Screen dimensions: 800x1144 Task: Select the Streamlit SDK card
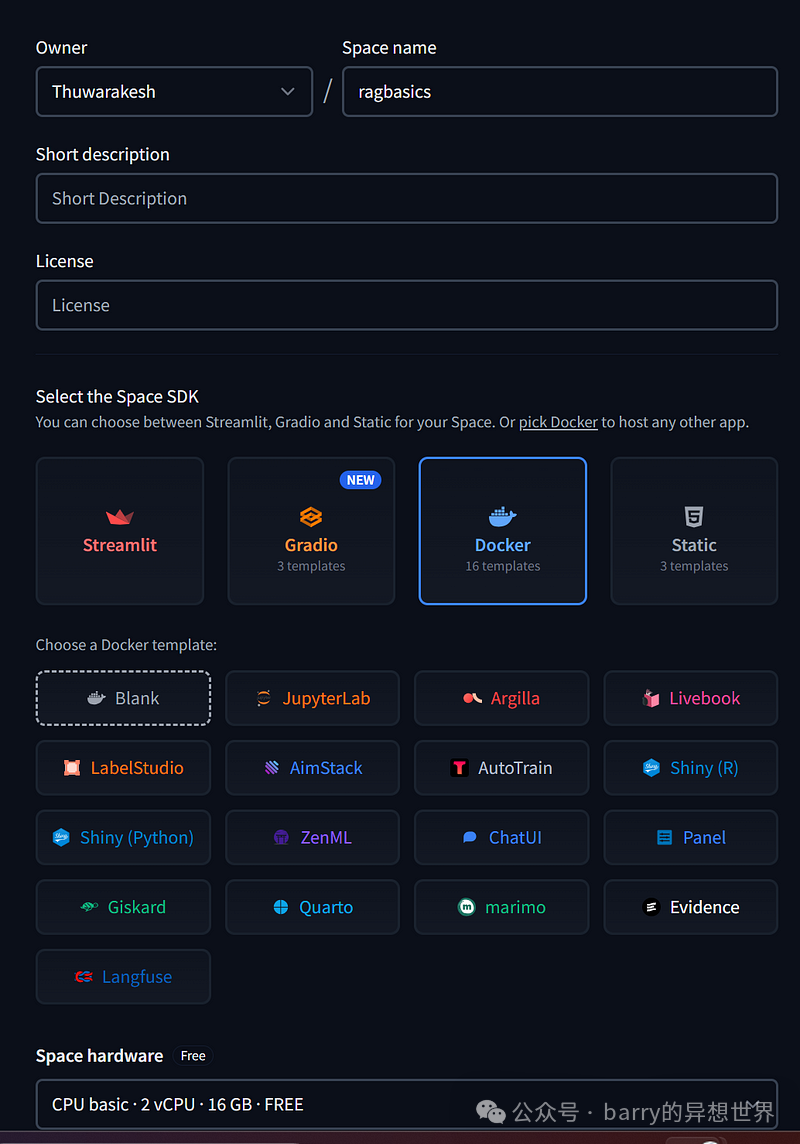tap(120, 531)
